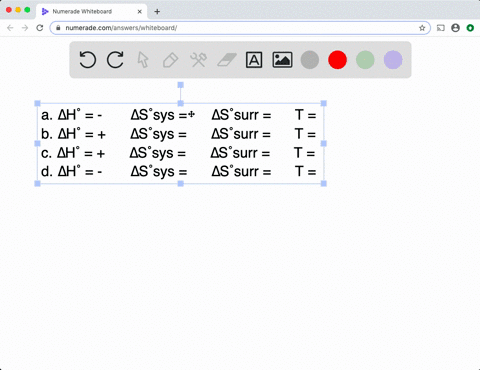
Task: Click 'ΔH° = -' in row d
Action: 80,172
